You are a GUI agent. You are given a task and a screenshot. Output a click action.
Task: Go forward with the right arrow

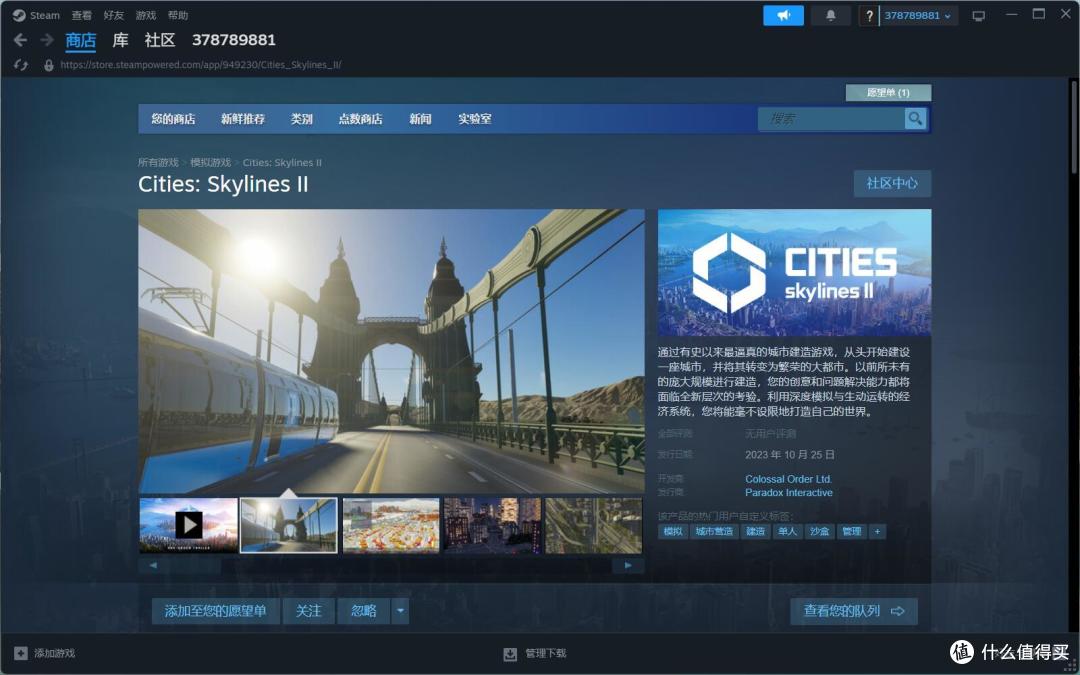coord(47,40)
